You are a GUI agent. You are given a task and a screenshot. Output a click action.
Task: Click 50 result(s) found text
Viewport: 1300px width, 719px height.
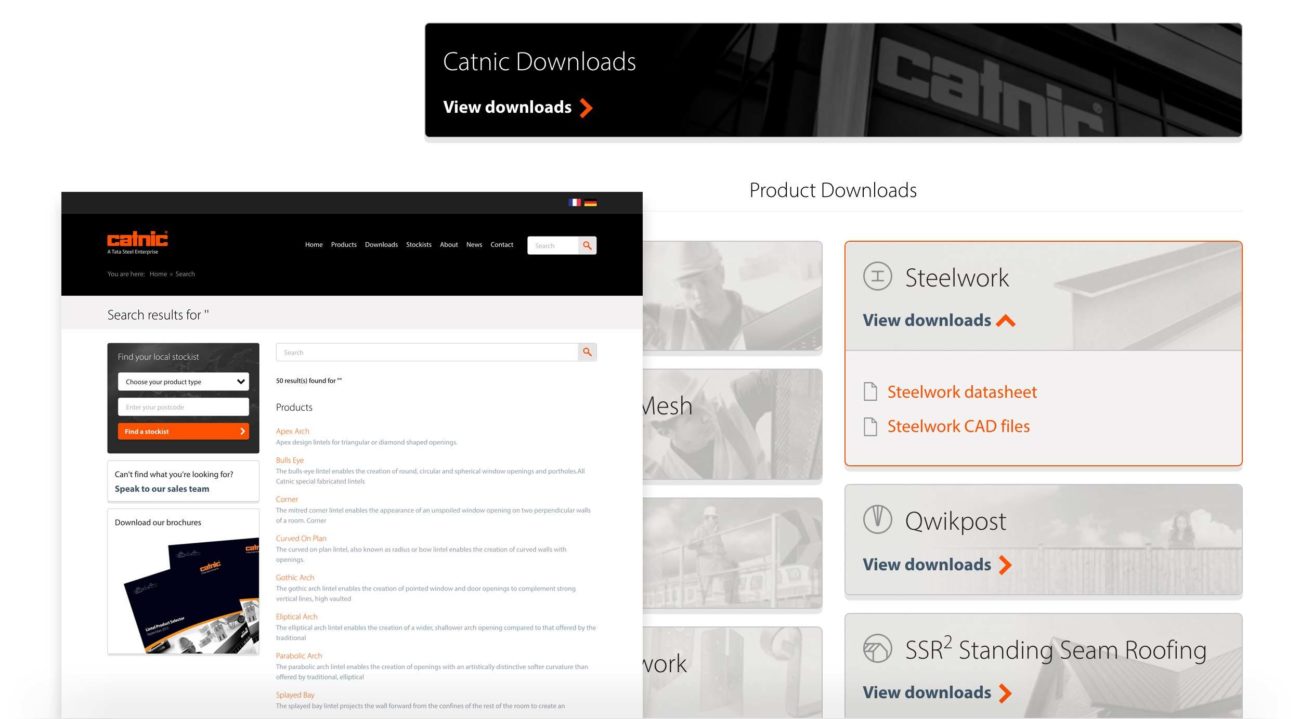(309, 381)
